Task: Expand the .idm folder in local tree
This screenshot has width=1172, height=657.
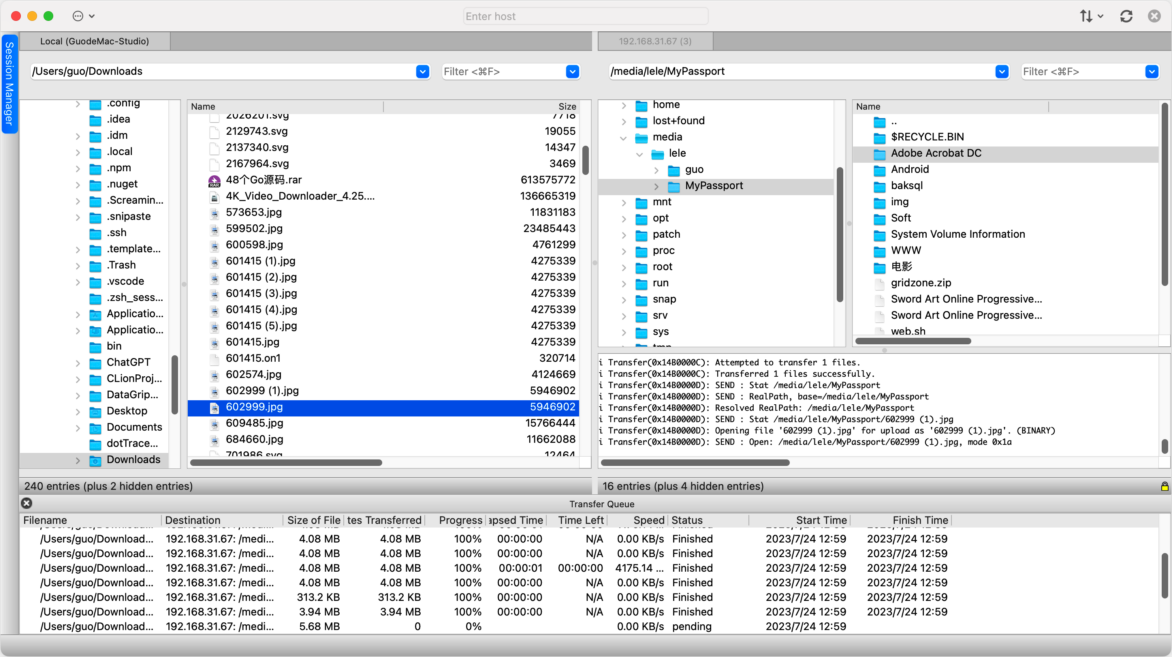Action: [78, 136]
